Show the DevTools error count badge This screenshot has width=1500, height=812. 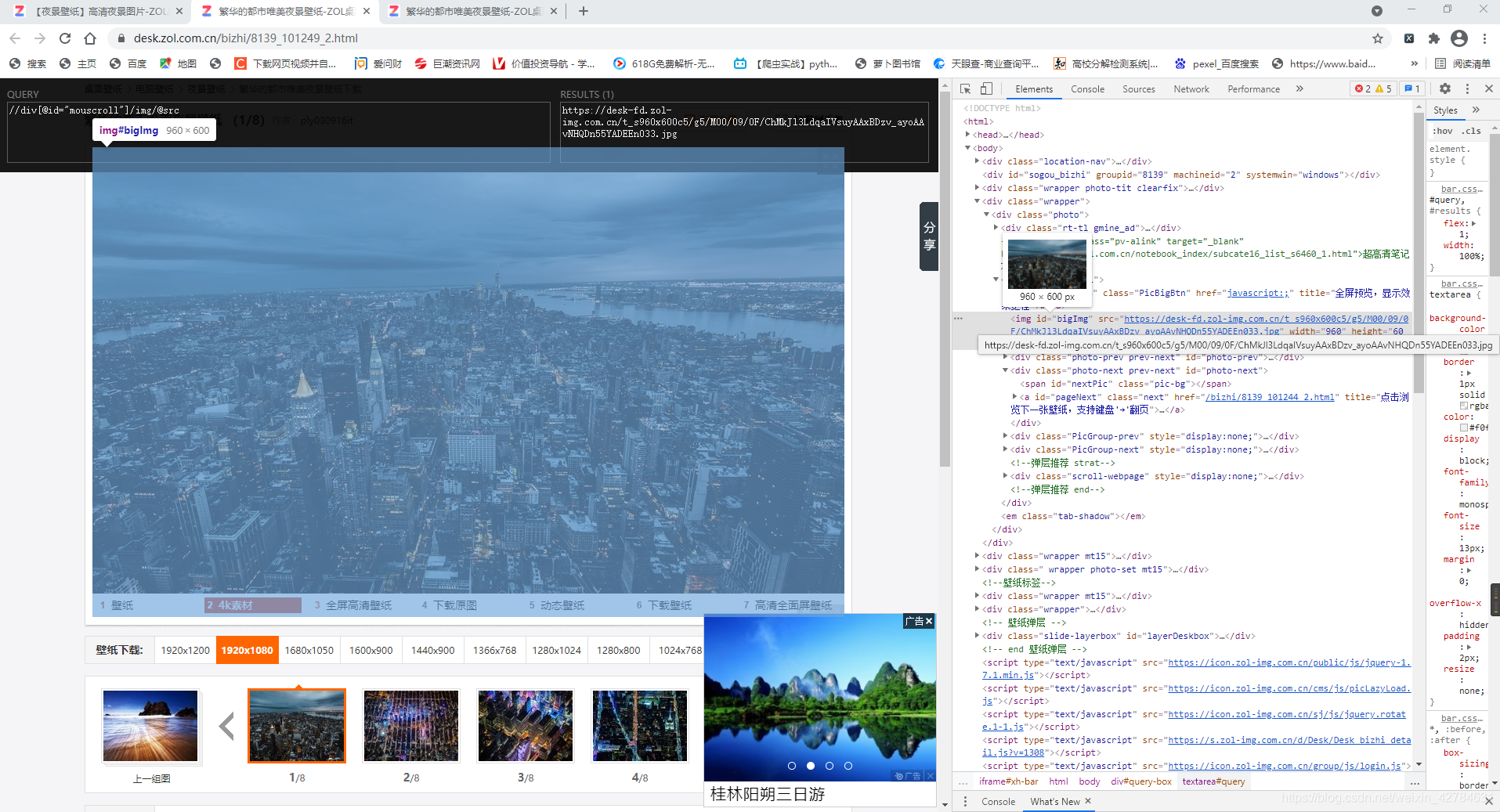(x=1363, y=88)
